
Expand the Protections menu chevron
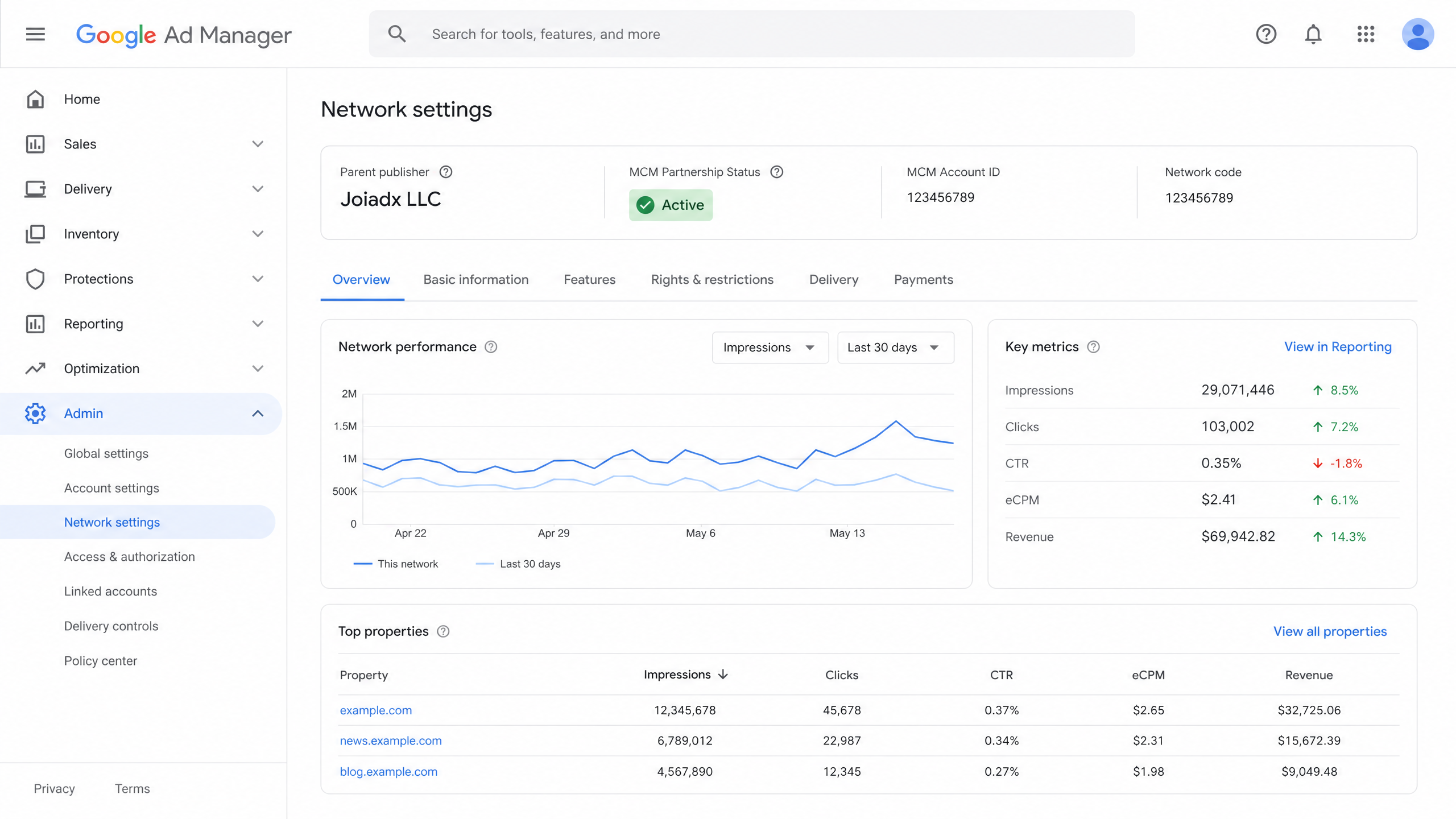258,279
